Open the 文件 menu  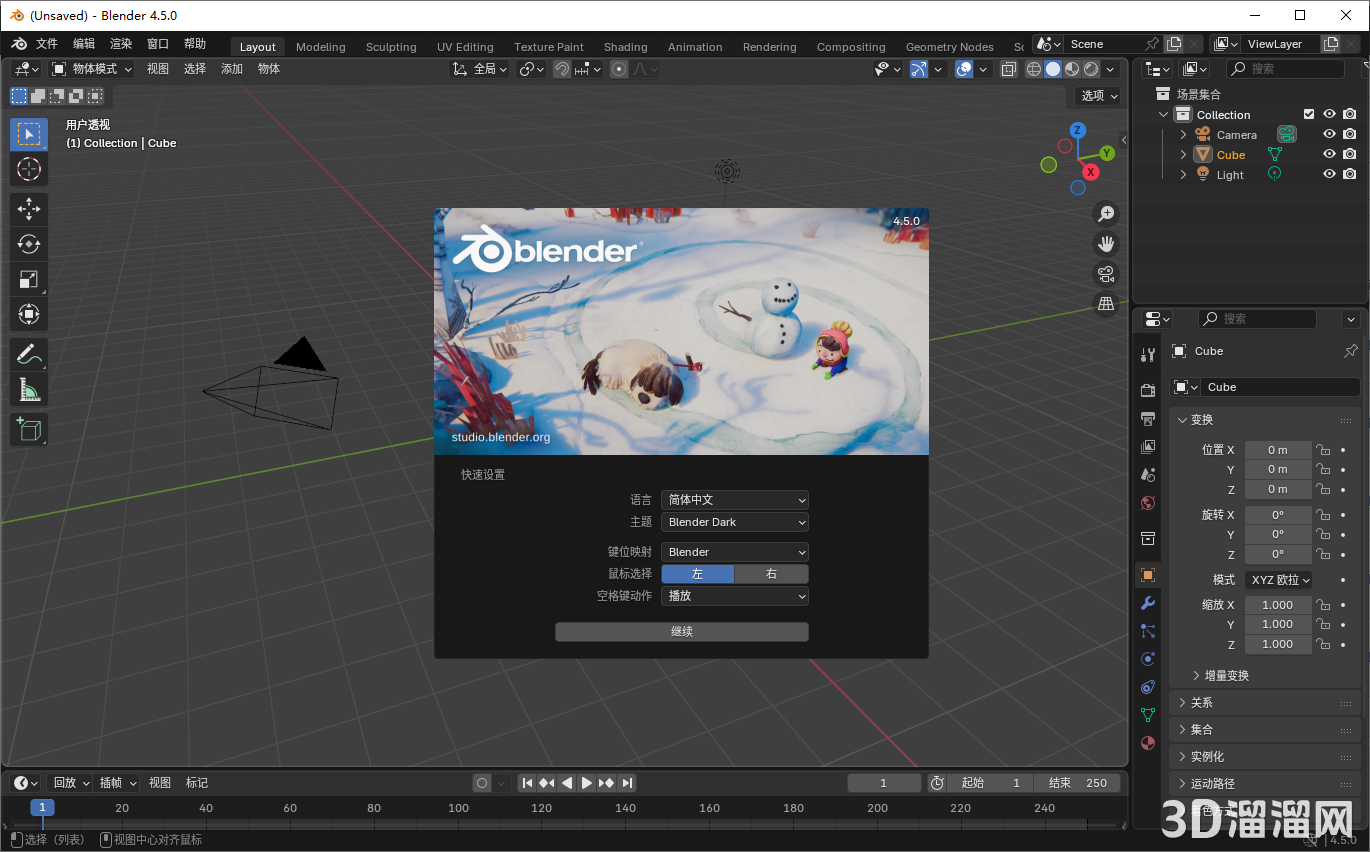point(47,43)
